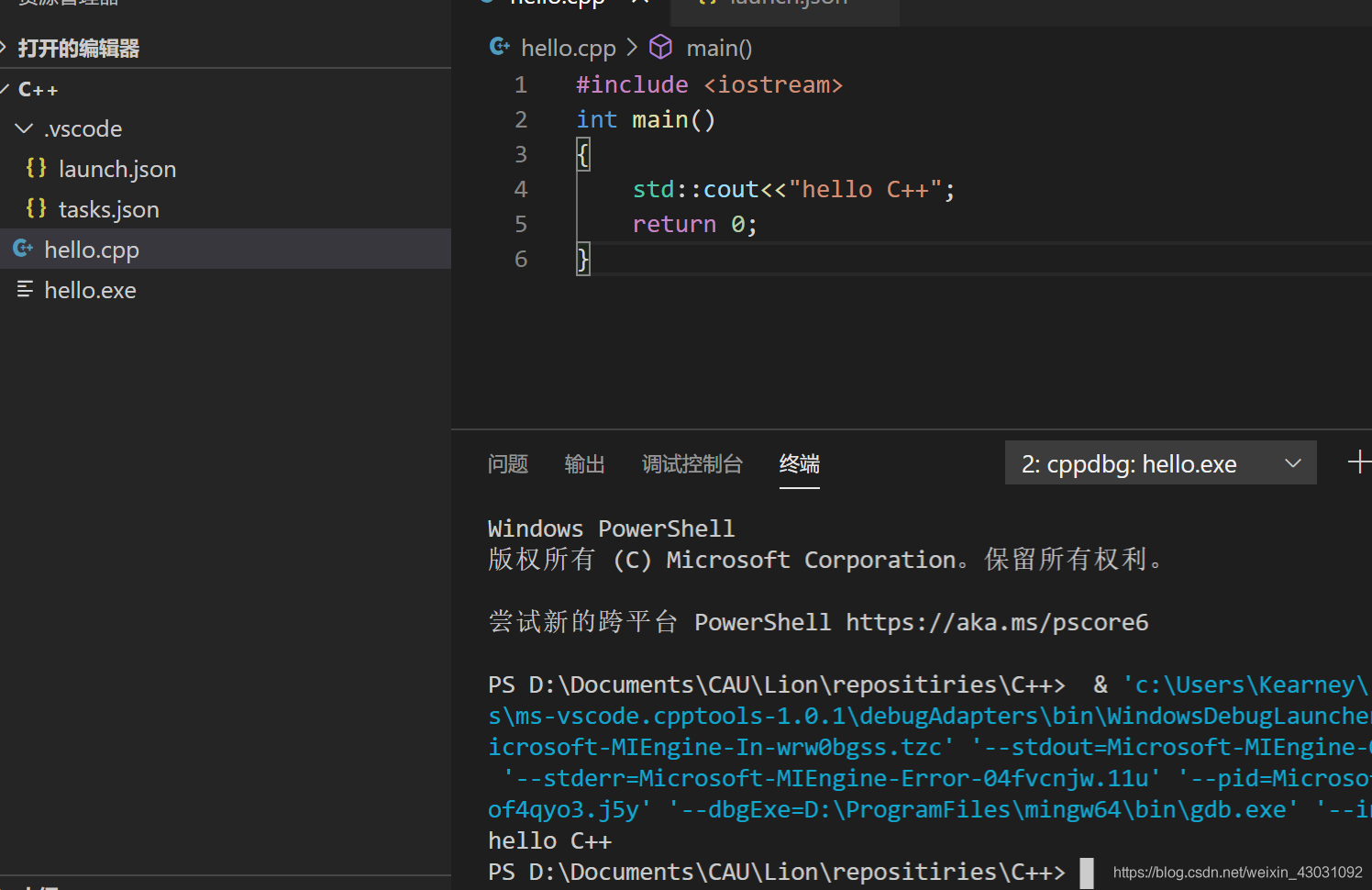Select hello.cpp in the file explorer
Viewport: 1372px width, 890px height.
coord(226,250)
